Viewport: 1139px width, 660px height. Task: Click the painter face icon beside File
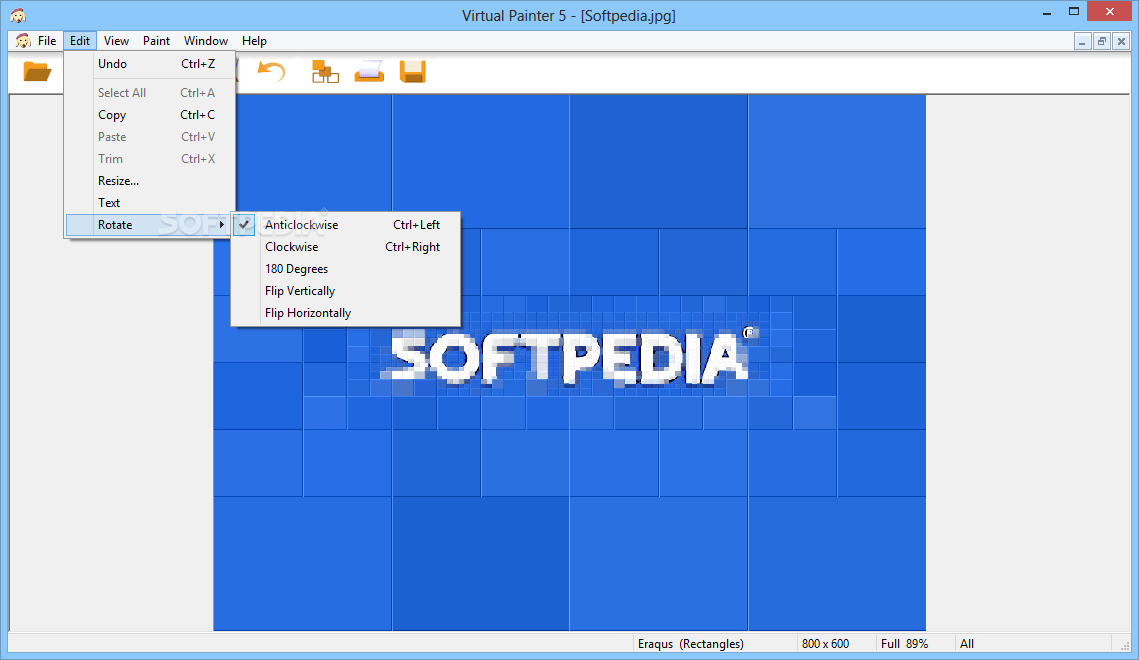[x=22, y=41]
